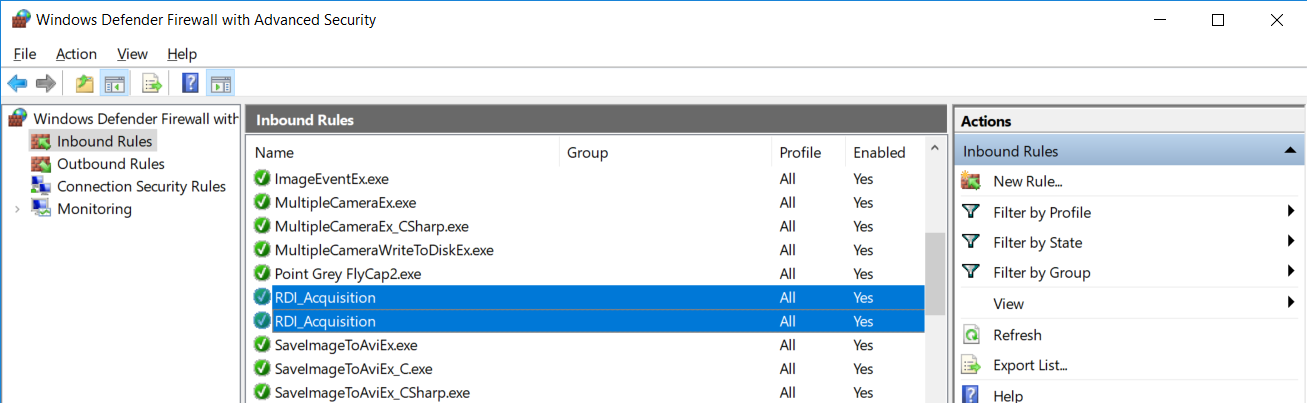Screen dimensions: 1307x403
Task: Click the check icon beside MultipleCameraWriteToDiskEx.exe
Action: tap(262, 250)
